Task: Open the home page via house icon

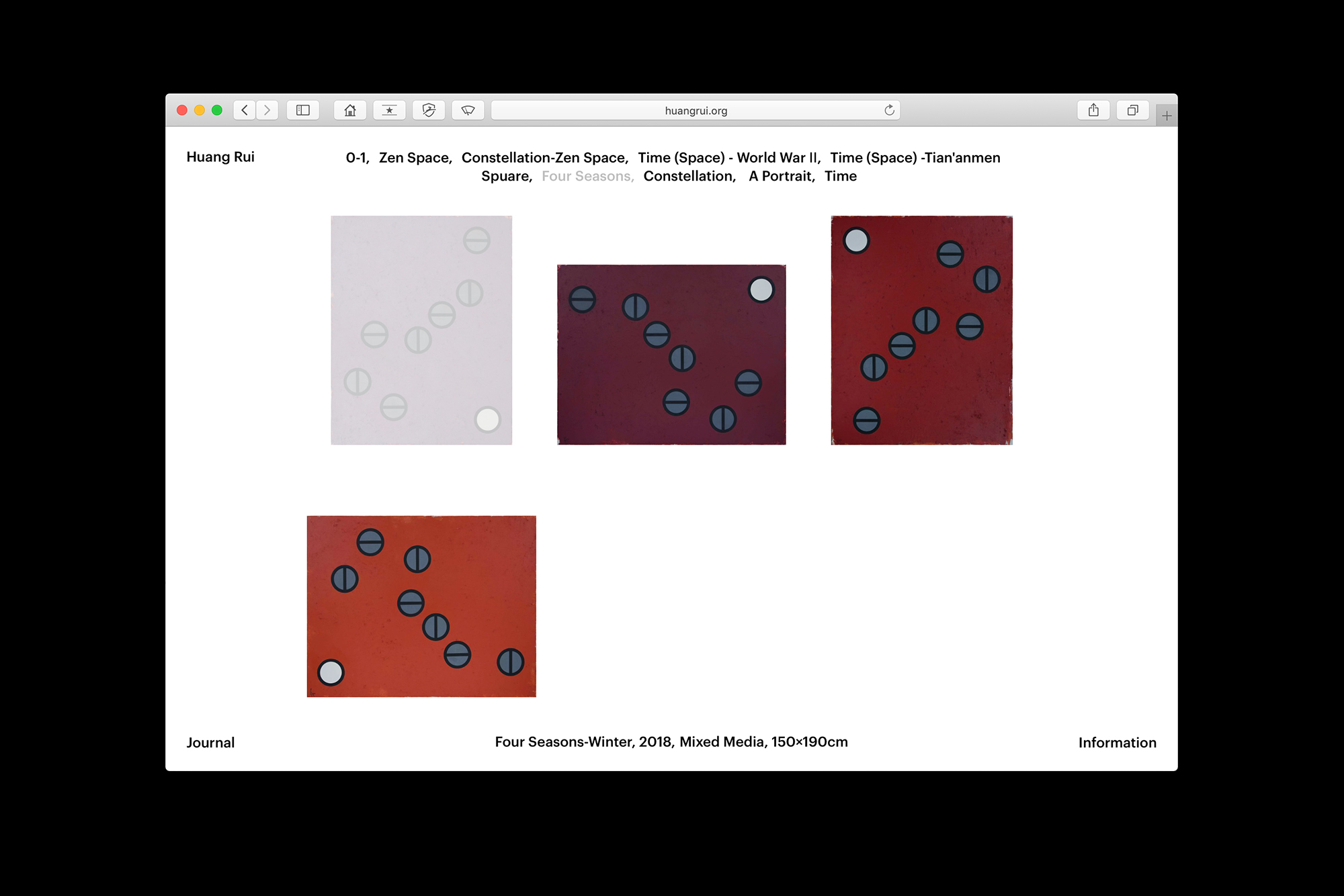Action: click(350, 110)
